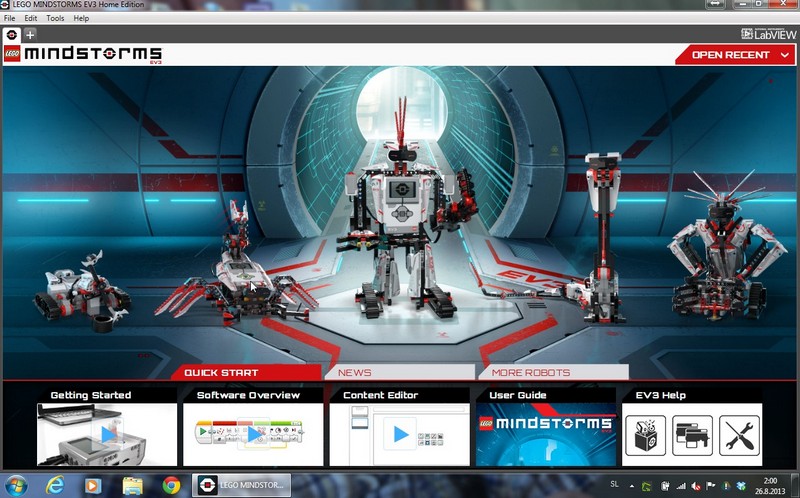Click LEGO MINDSTORMS taskbar button
Viewport: 800px width, 498px height.
[x=241, y=485]
